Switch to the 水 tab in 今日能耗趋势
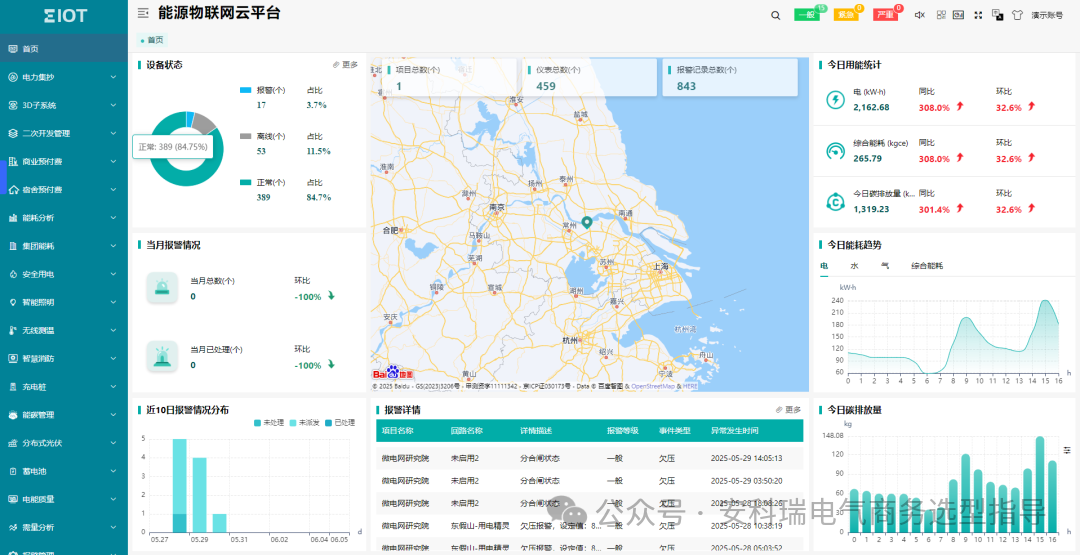 coord(854,266)
